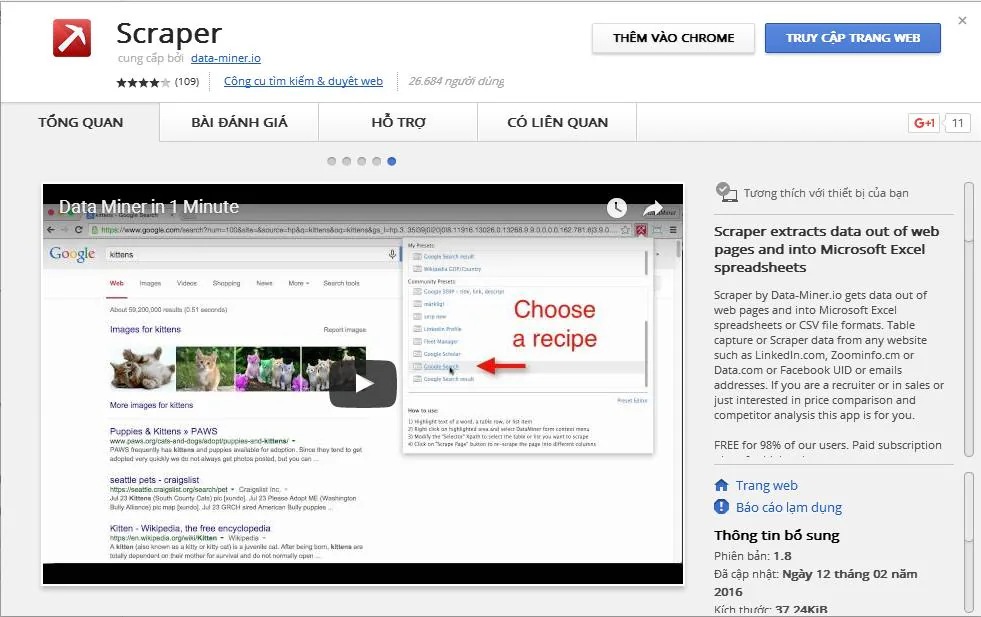The image size is (981, 617).
Task: Click THÊM VÀO CHROME button
Action: point(673,38)
